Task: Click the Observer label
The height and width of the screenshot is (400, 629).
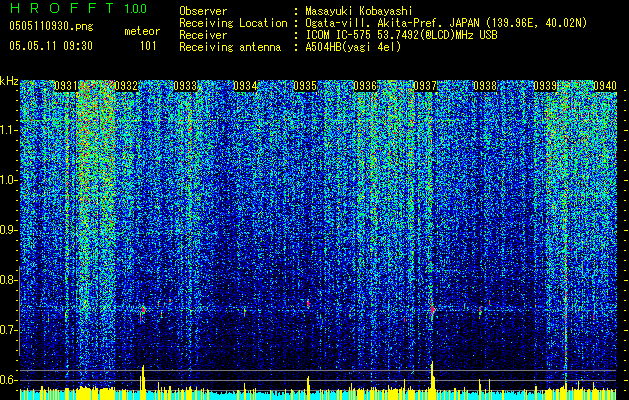Action: click(203, 11)
